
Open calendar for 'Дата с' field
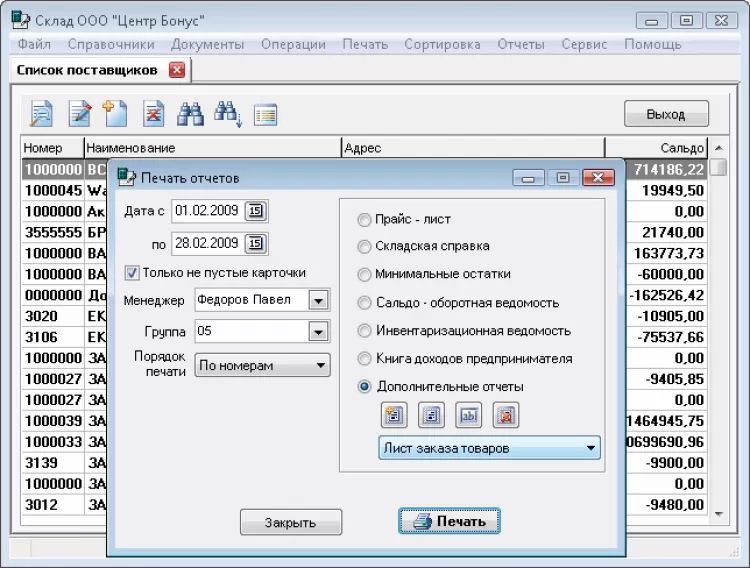coord(256,211)
